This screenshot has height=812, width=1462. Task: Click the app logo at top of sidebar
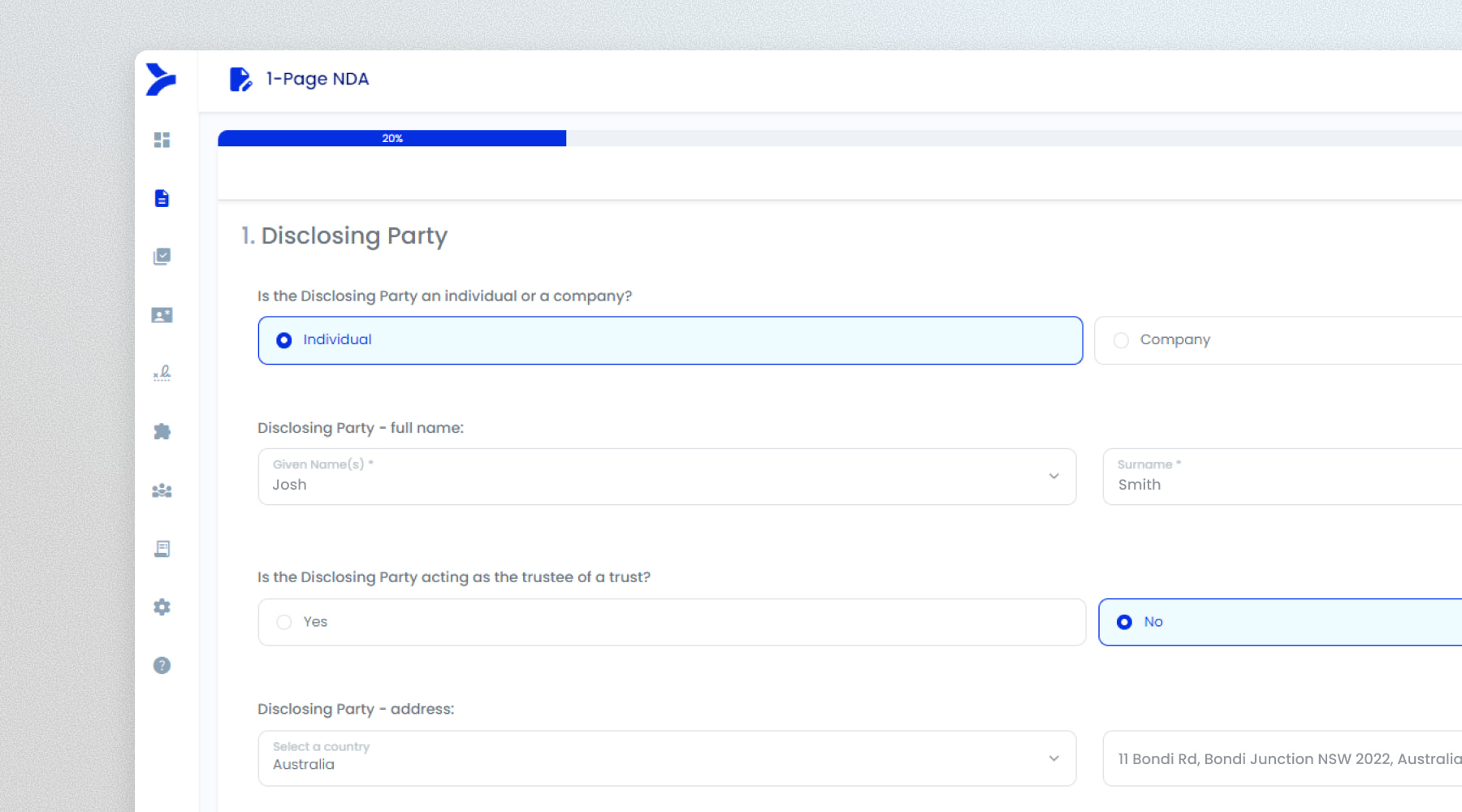(161, 80)
